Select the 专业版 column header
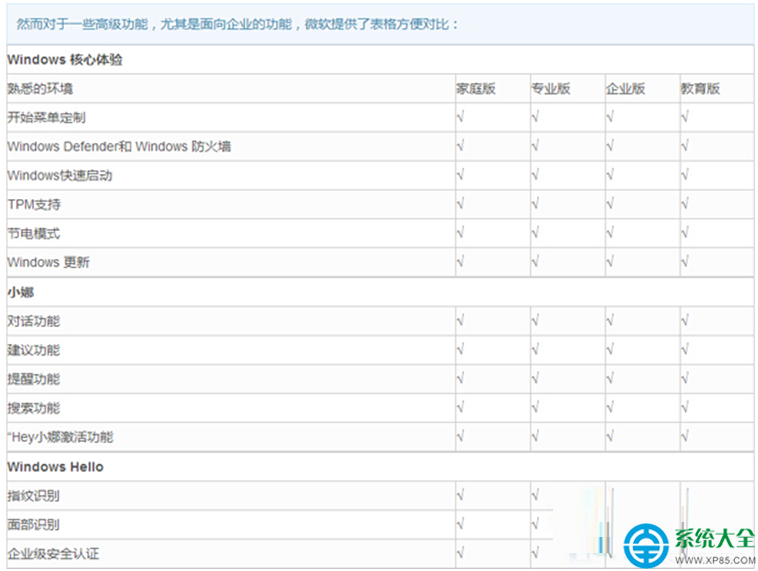The width and height of the screenshot is (758, 571). 551,88
